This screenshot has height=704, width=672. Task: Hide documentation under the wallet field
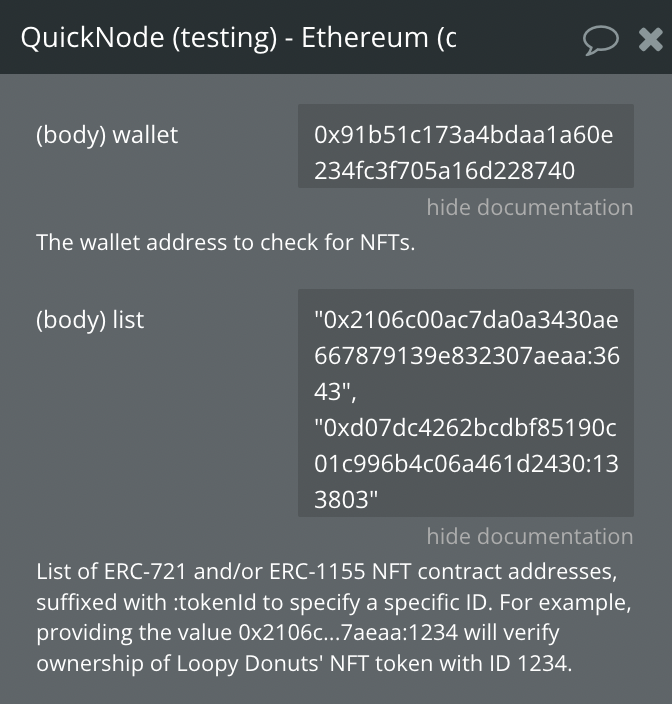530,207
